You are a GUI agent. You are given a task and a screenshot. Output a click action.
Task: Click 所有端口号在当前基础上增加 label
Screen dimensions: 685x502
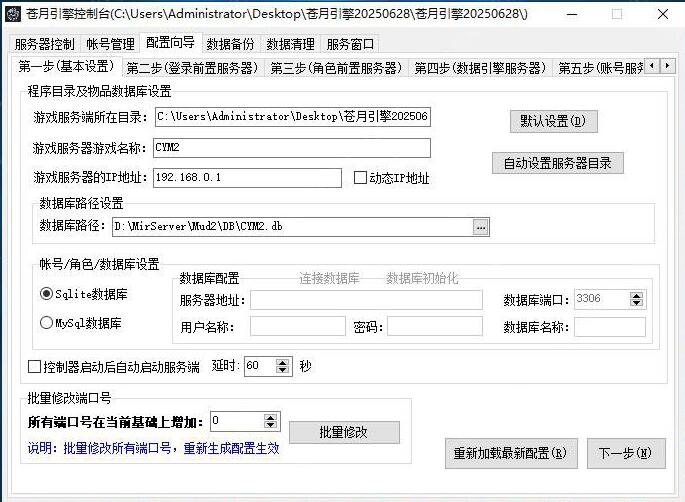click(115, 422)
